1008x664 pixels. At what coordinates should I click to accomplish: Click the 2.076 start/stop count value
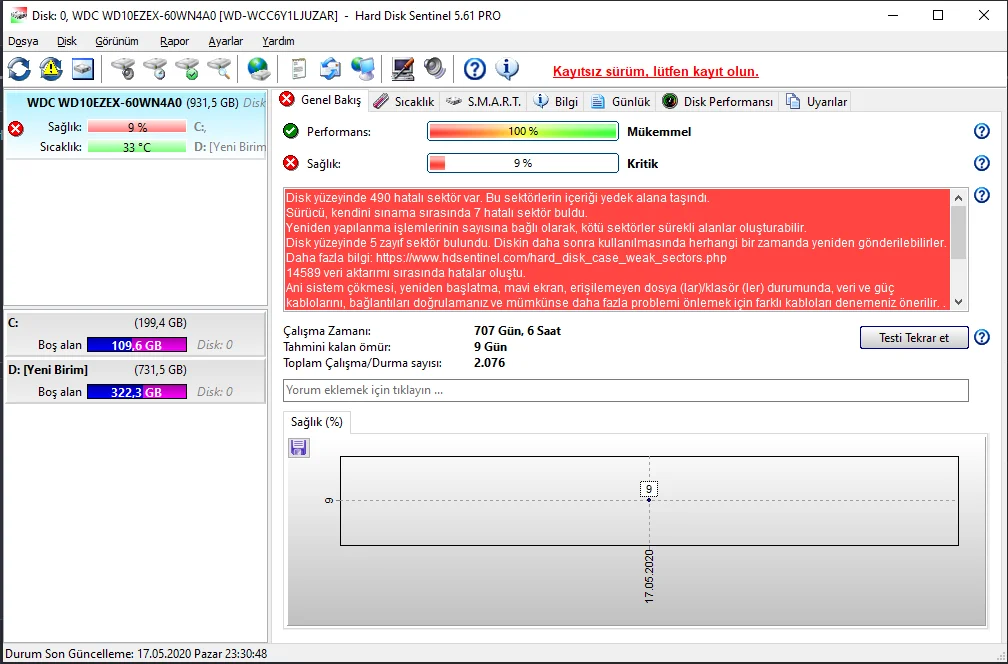(x=489, y=363)
